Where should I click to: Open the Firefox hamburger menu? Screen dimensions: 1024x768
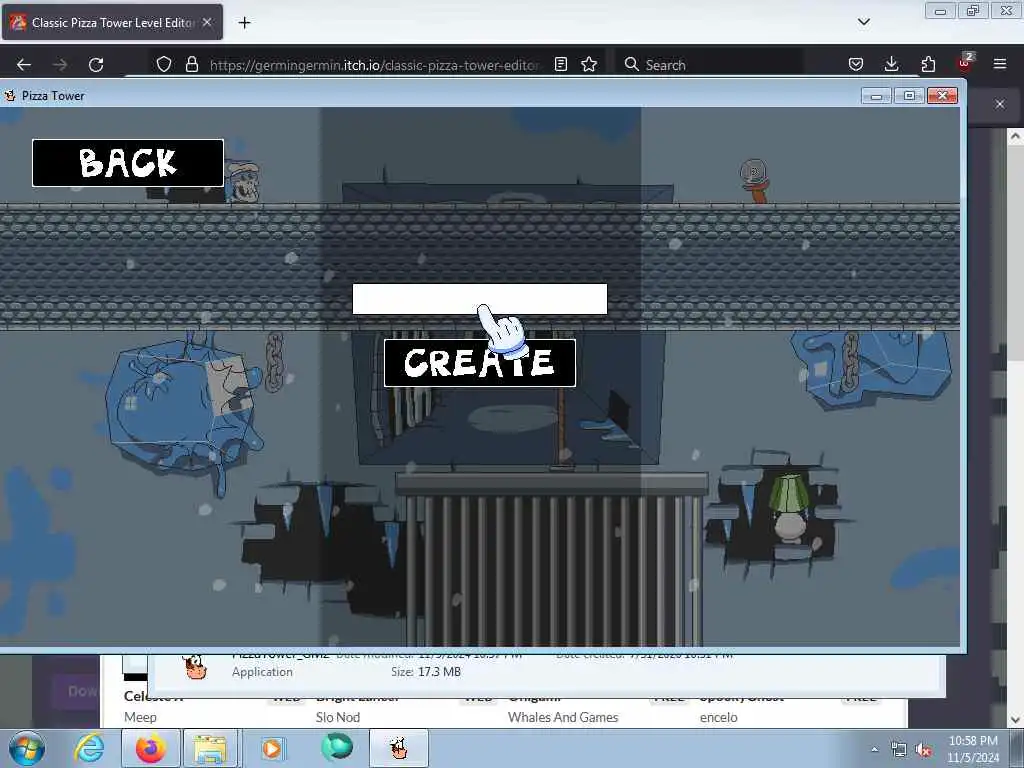(x=1000, y=64)
